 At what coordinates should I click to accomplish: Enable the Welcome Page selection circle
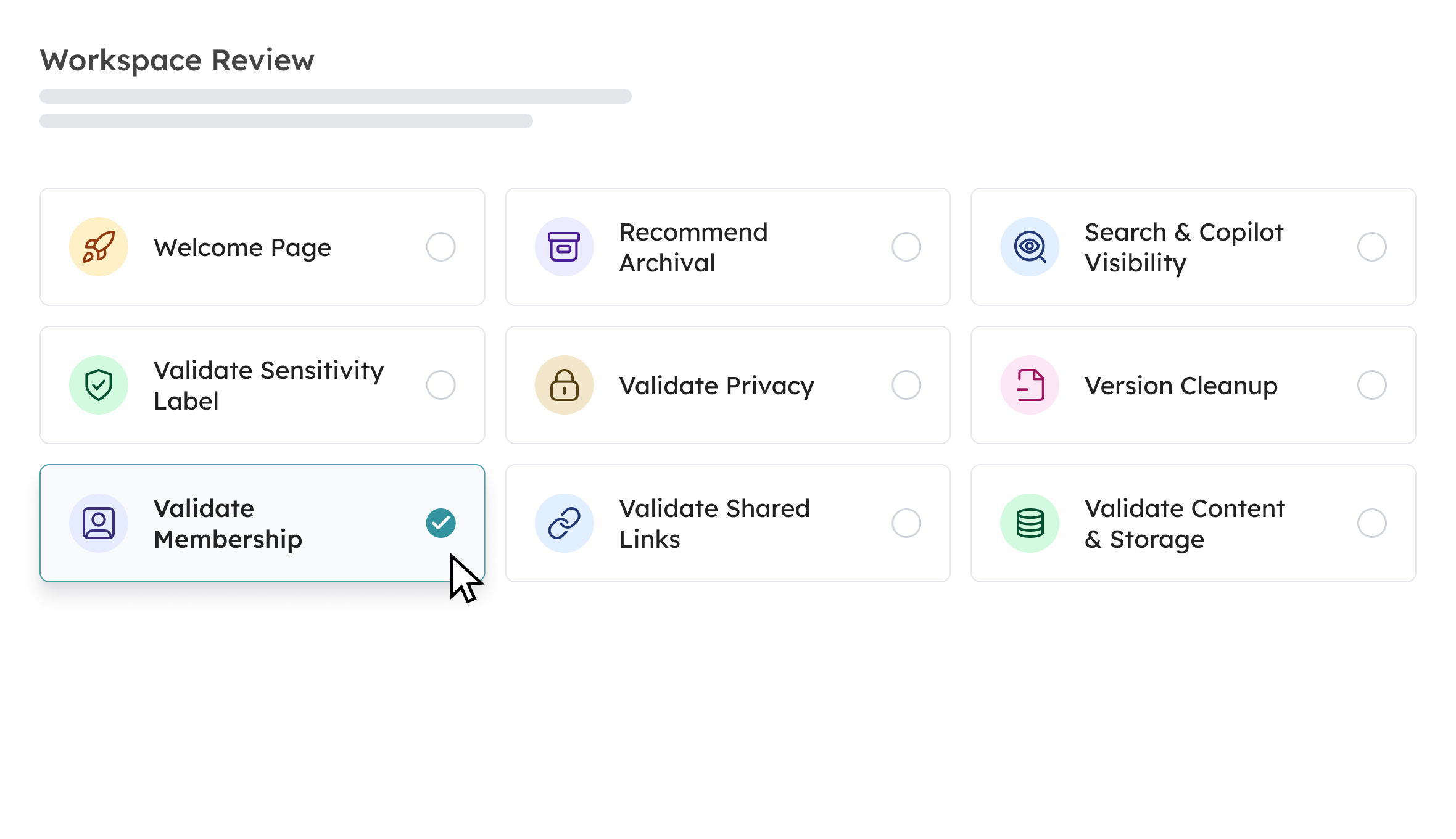click(441, 246)
